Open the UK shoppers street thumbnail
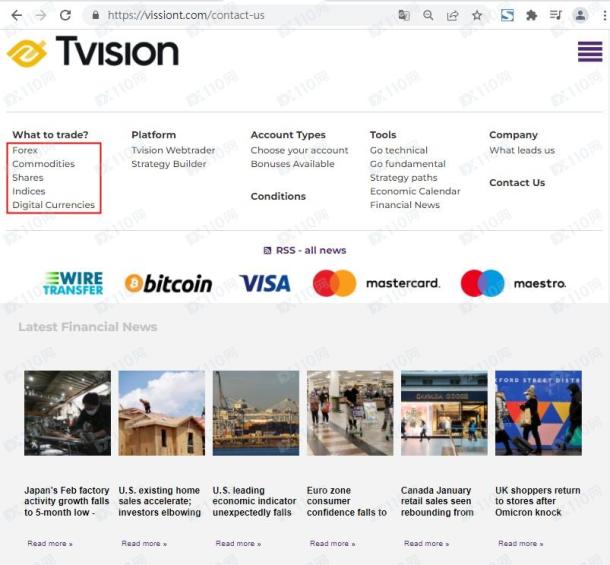610x565 pixels. pyautogui.click(x=538, y=413)
